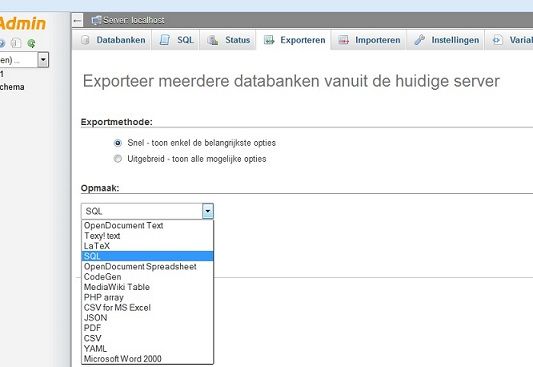Image resolution: width=533 pixels, height=367 pixels.
Task: Click the phpMyAdmin logo
Action: (x=22, y=24)
